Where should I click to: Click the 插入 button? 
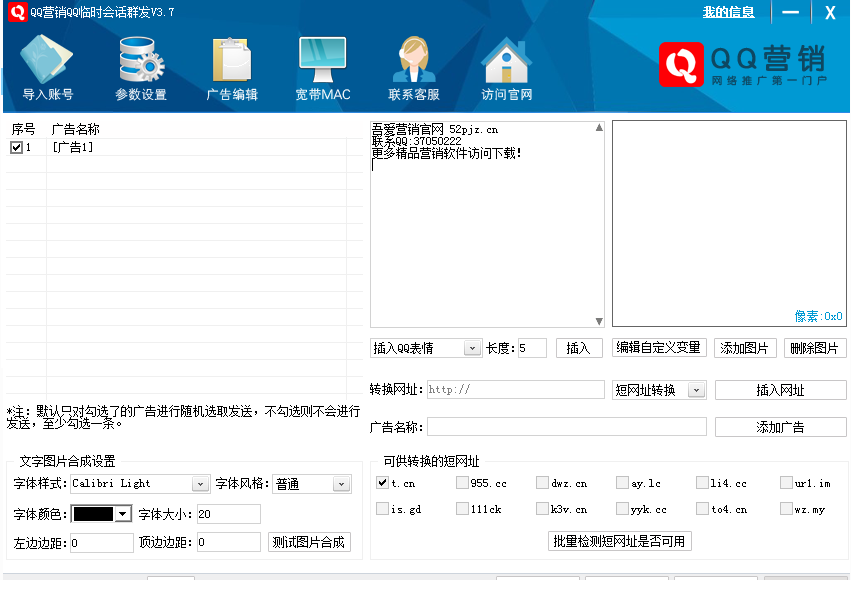pyautogui.click(x=579, y=348)
